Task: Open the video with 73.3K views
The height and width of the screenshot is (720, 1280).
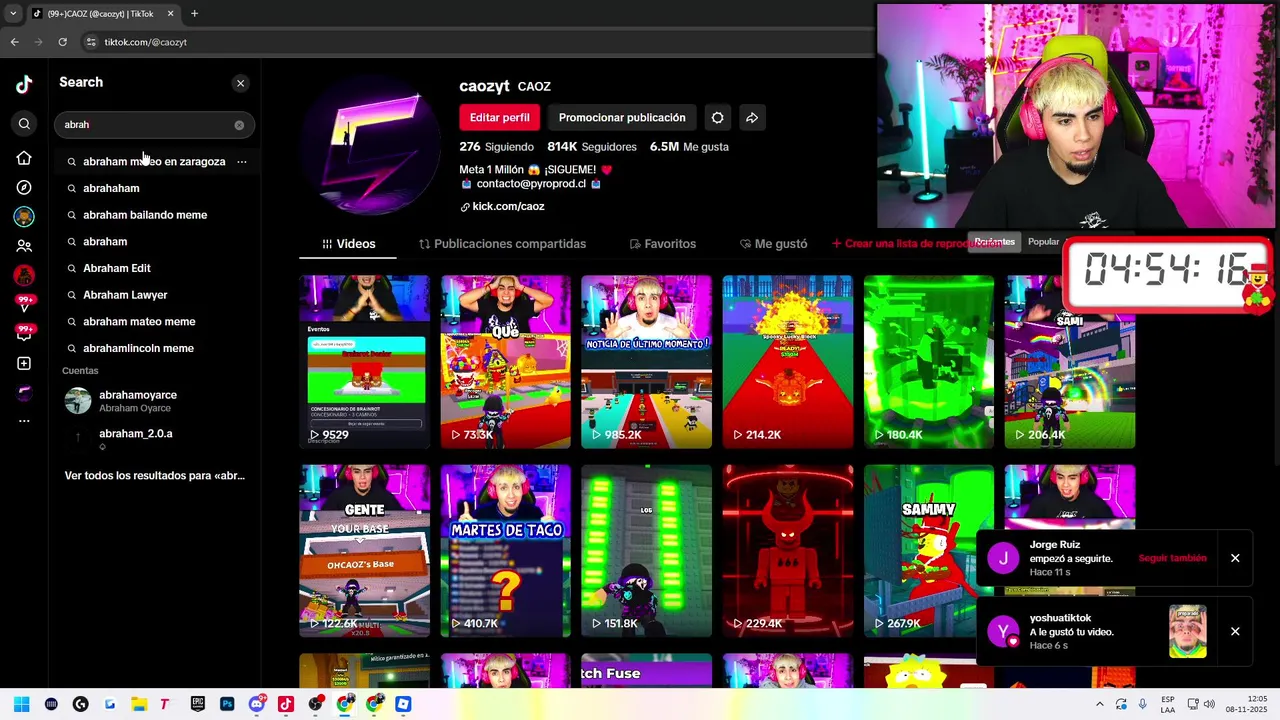Action: [x=506, y=362]
